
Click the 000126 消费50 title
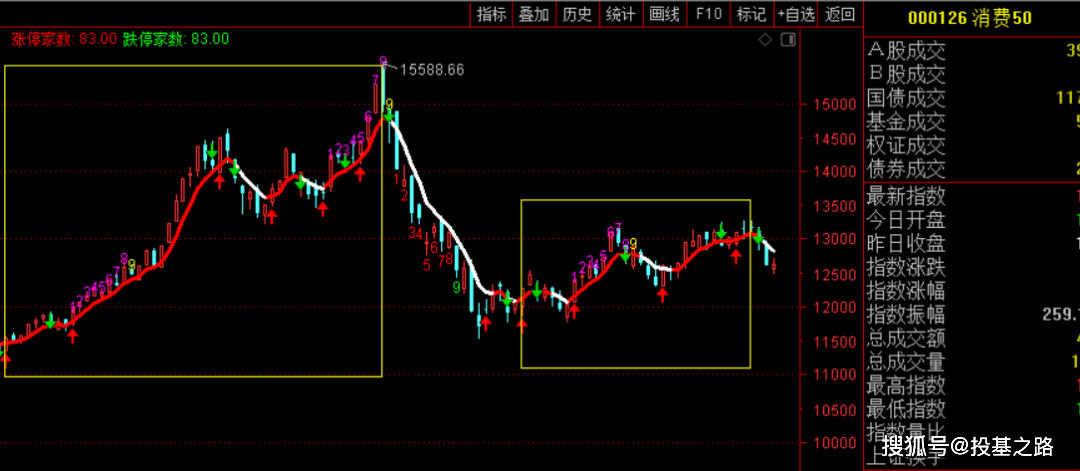(x=970, y=19)
